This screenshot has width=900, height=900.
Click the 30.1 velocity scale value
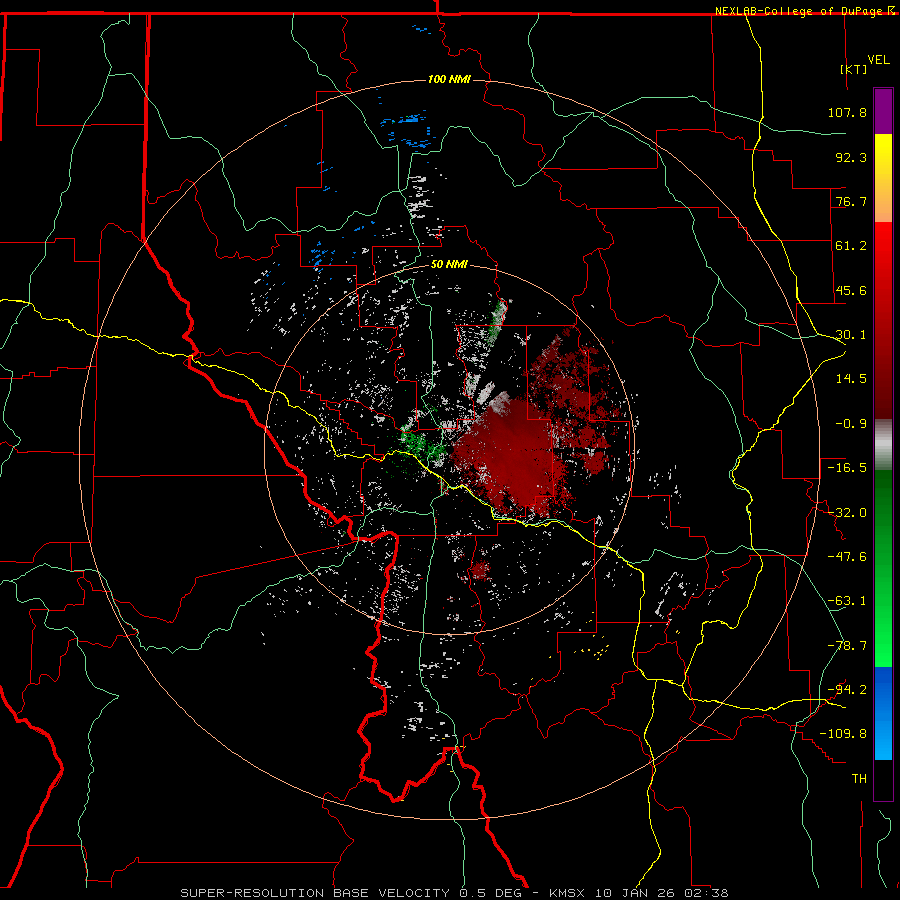[x=851, y=335]
